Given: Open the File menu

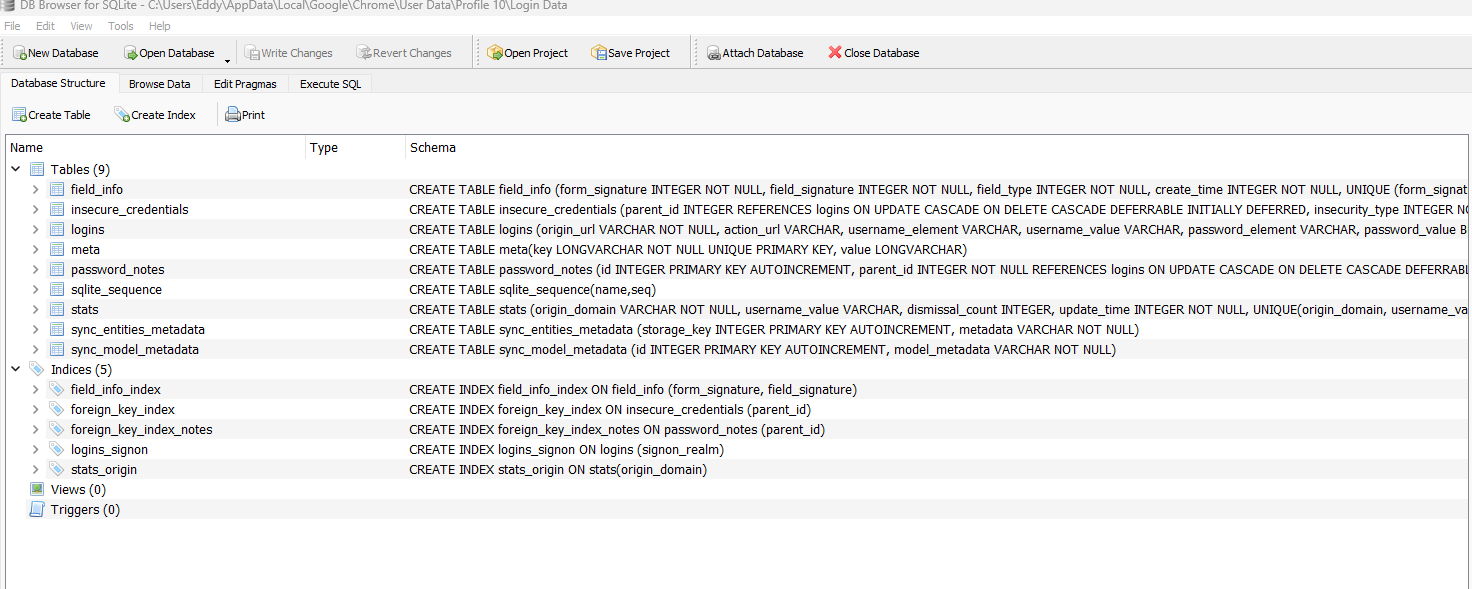Looking at the screenshot, I should coord(12,26).
